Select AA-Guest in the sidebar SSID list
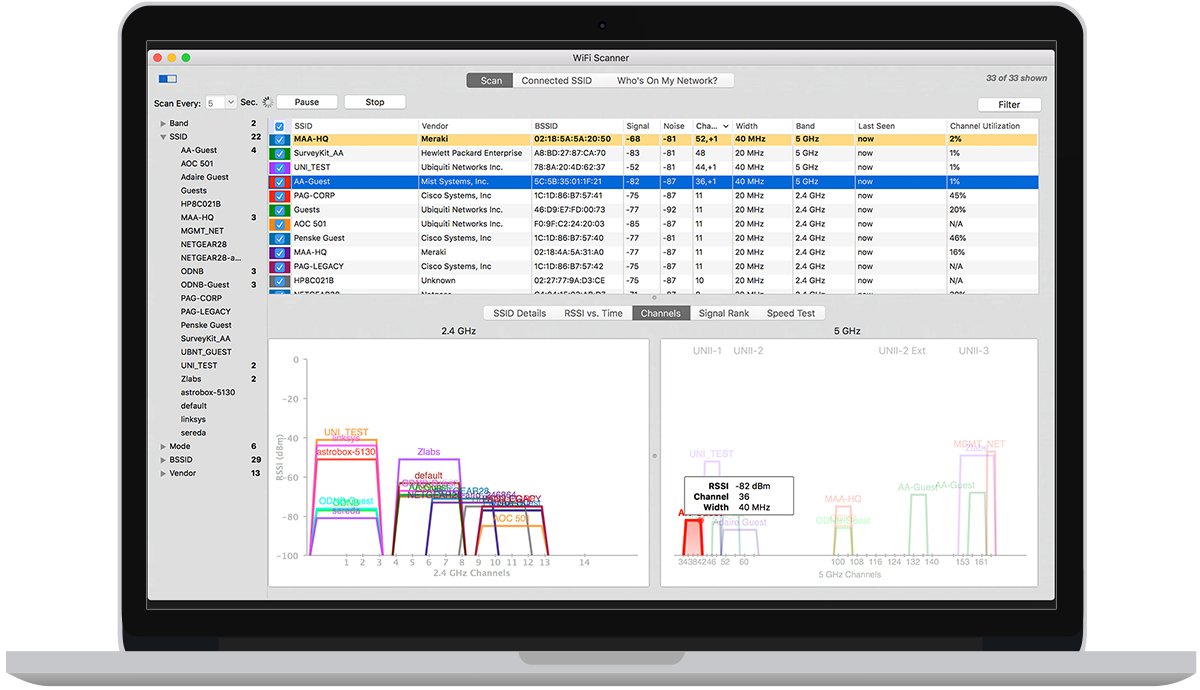 point(199,150)
